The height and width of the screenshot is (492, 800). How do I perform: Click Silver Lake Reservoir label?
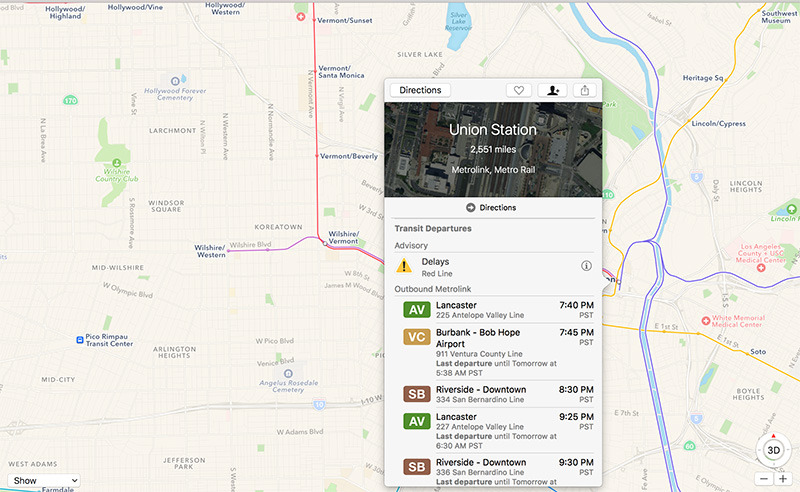point(458,21)
